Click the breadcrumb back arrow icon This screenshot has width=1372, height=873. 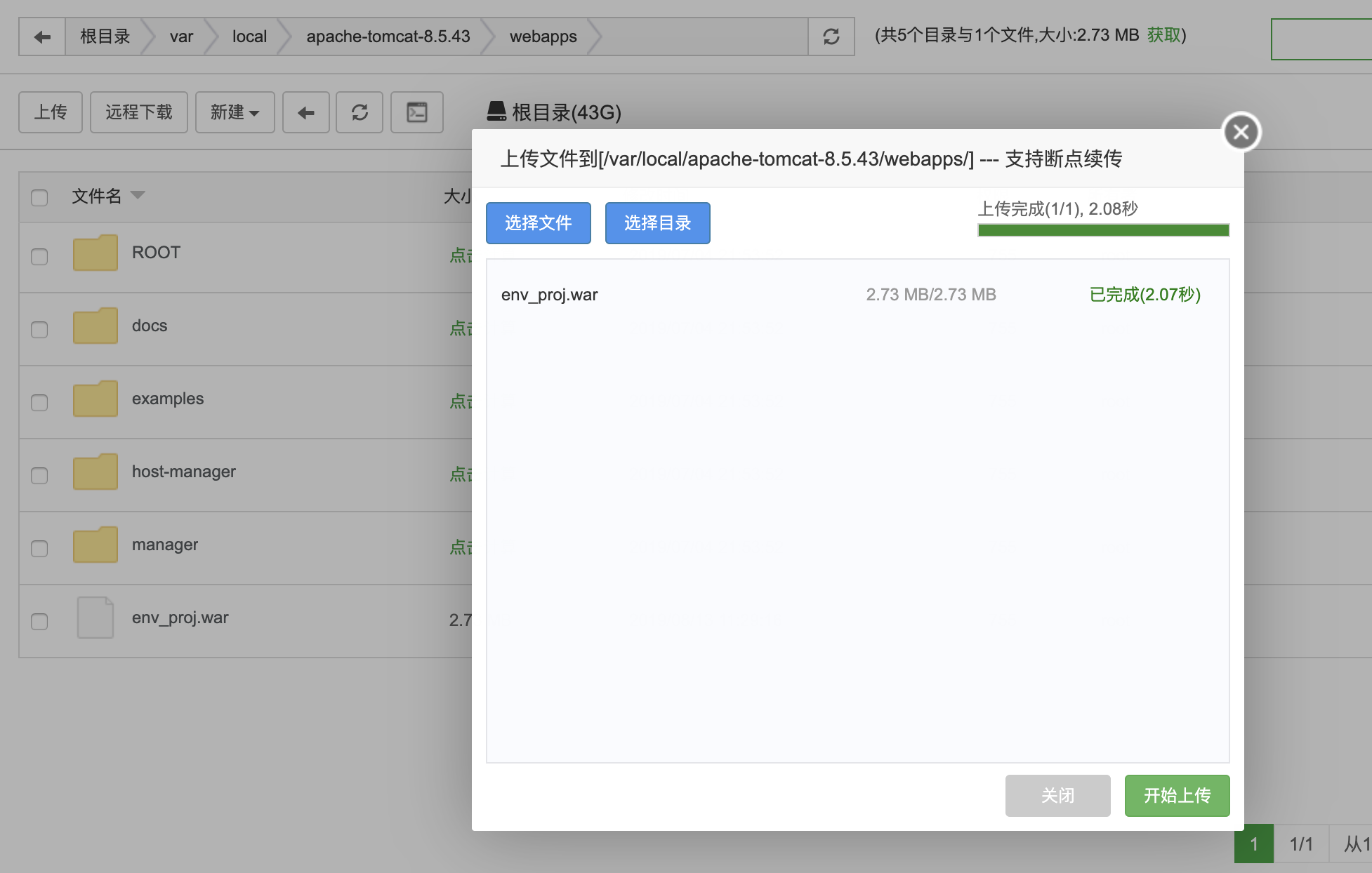[x=42, y=36]
